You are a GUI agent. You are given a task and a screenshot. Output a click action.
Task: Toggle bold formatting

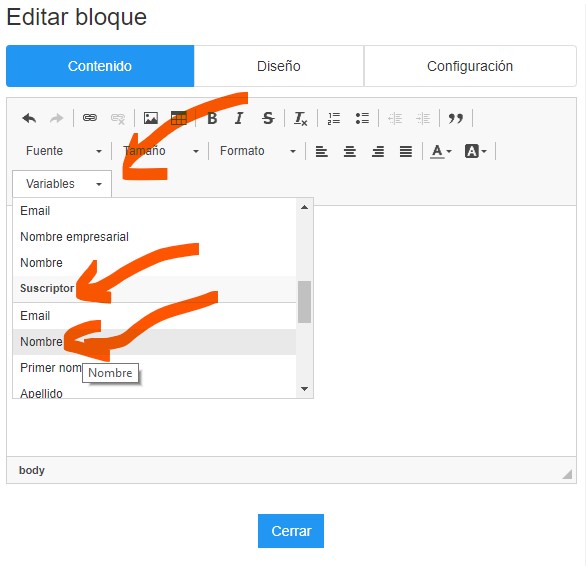click(212, 118)
